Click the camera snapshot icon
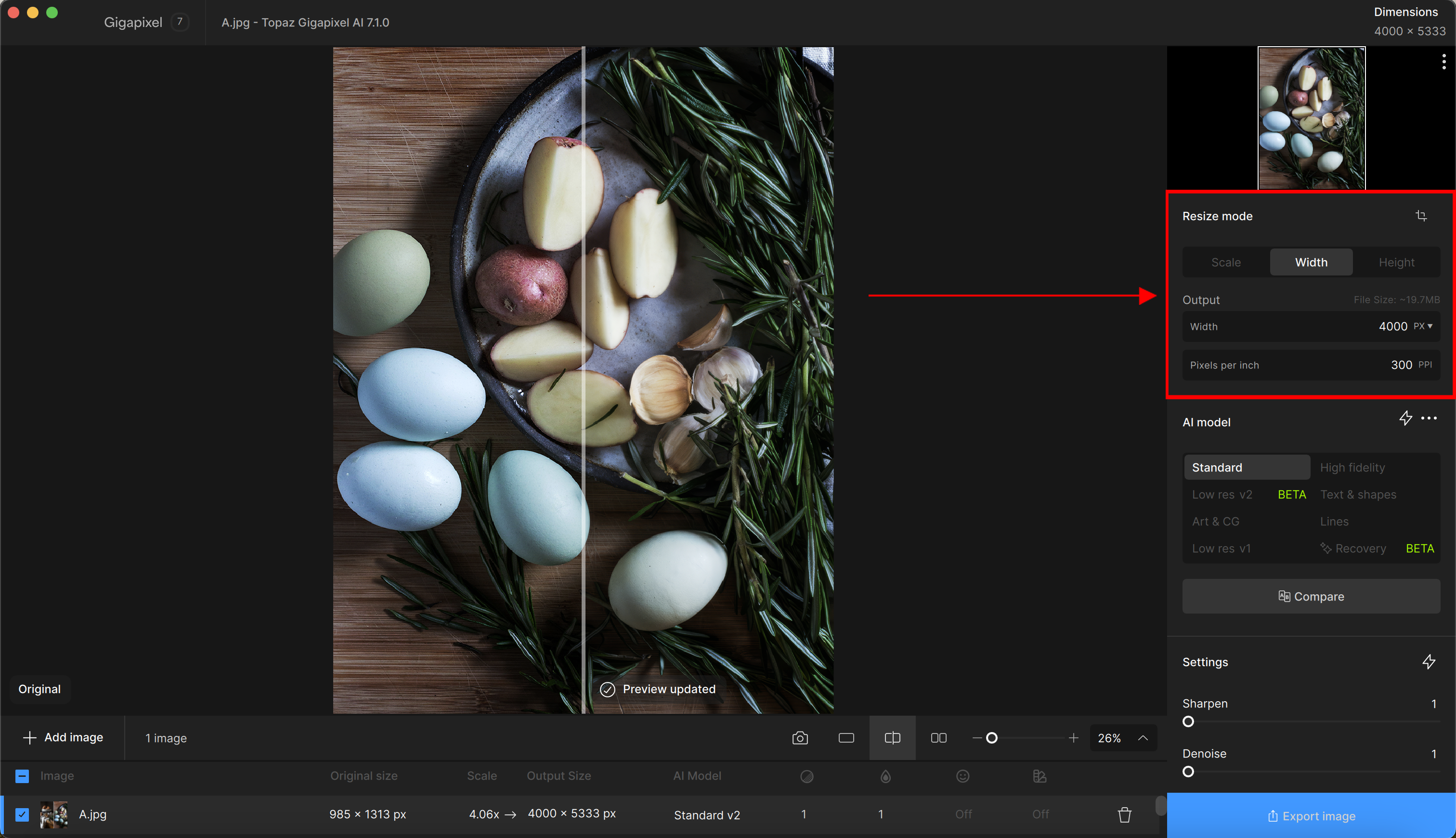1456x838 pixels. 800,738
